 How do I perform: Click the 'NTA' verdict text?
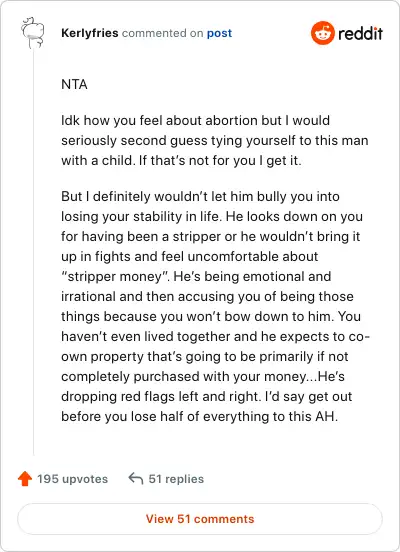pyautogui.click(x=74, y=84)
